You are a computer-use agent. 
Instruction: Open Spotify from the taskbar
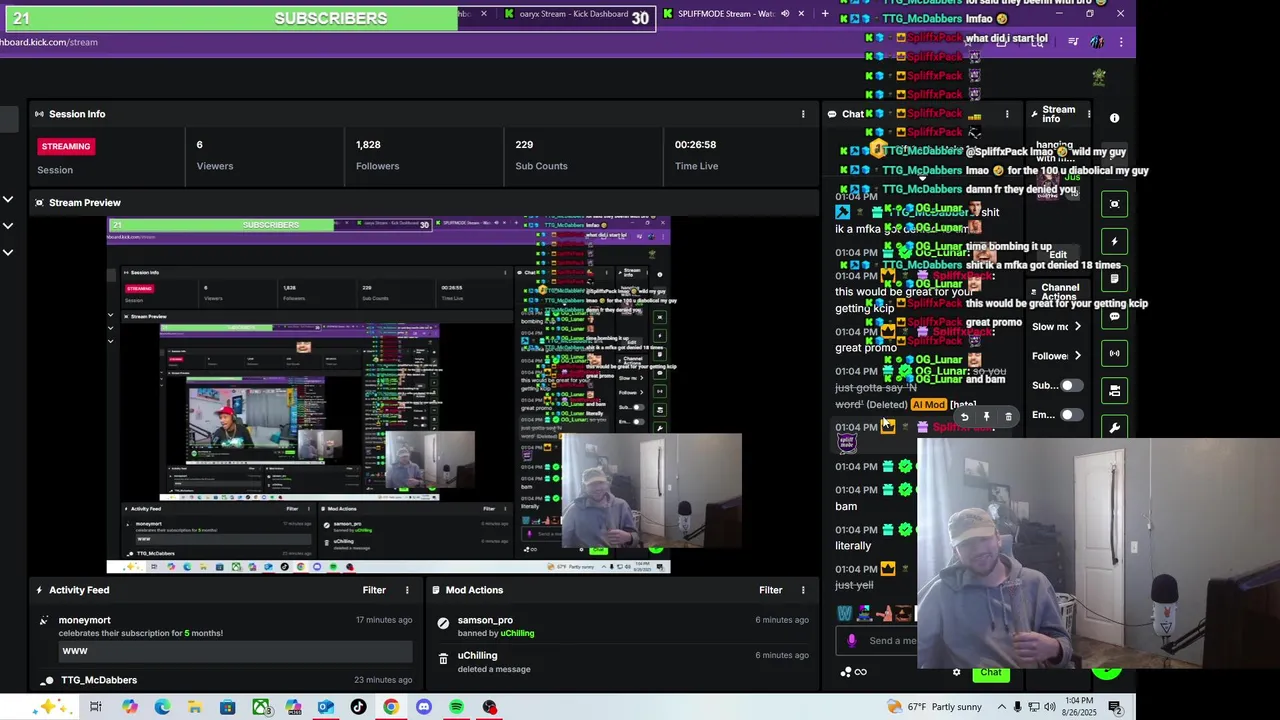pyautogui.click(x=457, y=707)
